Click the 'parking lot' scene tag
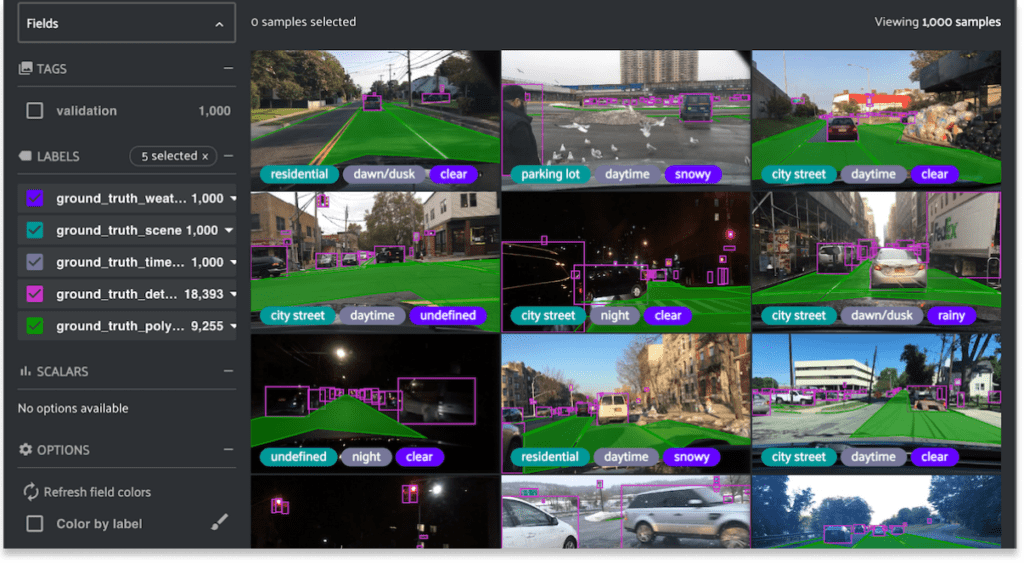1024x563 pixels. click(x=551, y=174)
